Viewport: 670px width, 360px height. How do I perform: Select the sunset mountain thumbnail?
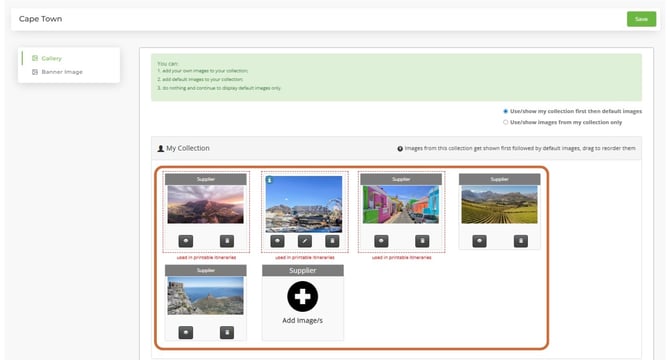click(206, 204)
